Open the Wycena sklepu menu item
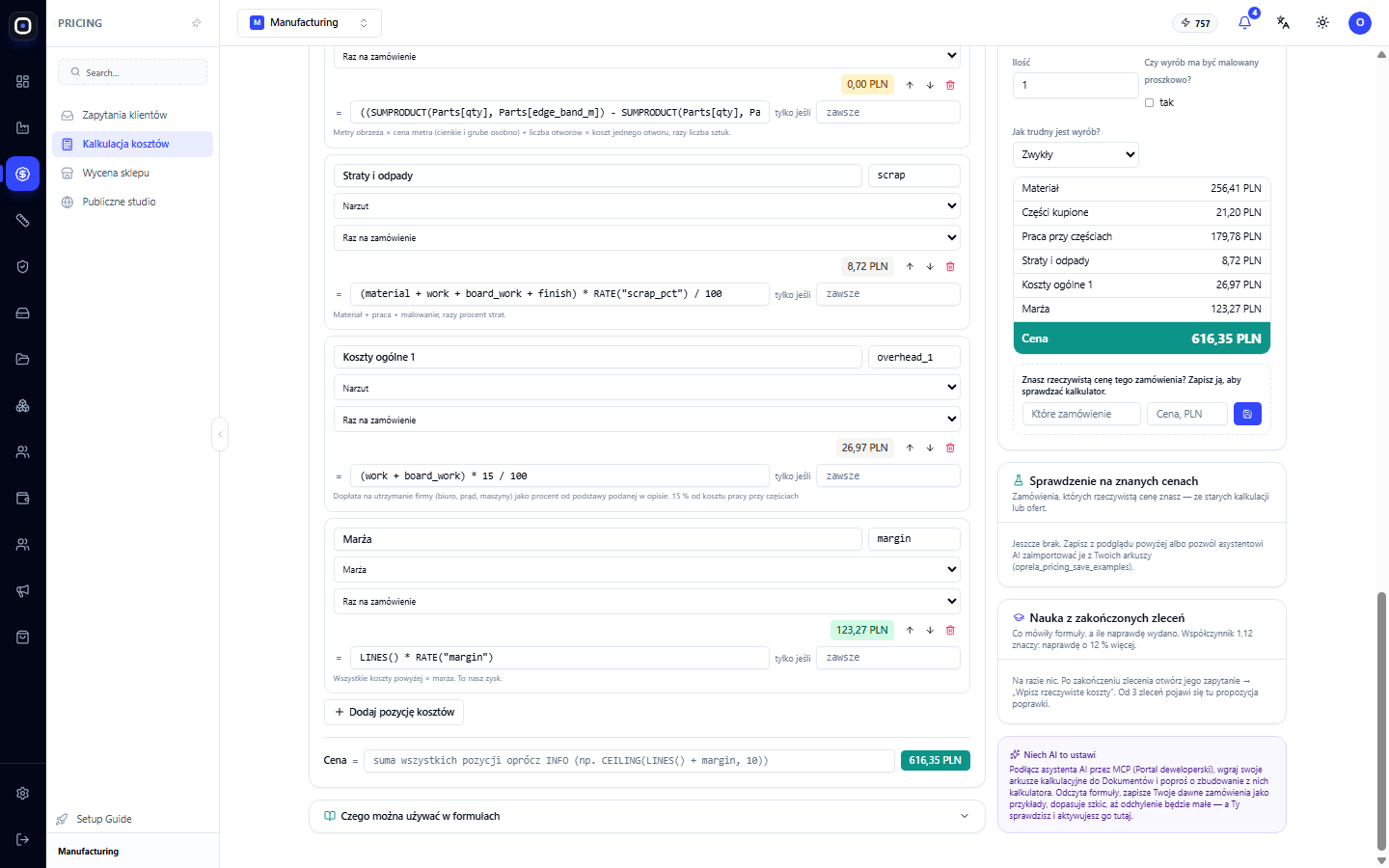Screen dimensions: 1389x868 (x=116, y=173)
